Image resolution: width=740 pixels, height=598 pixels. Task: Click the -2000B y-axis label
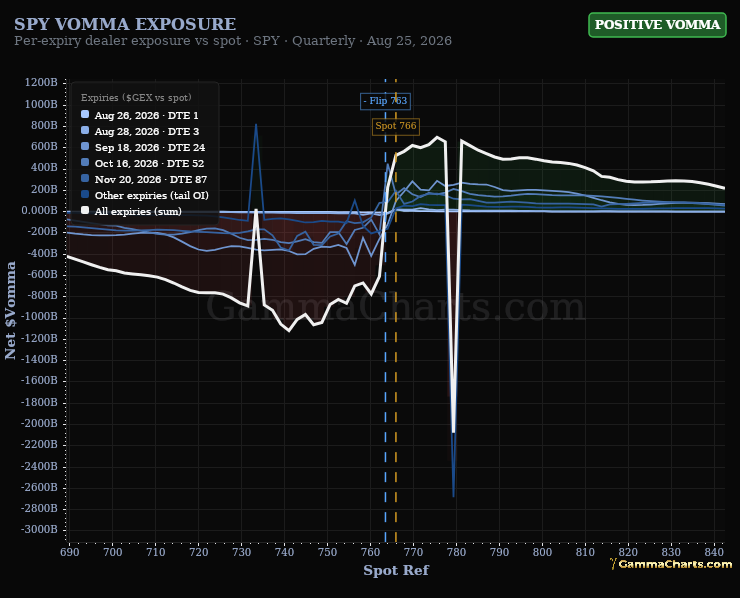click(x=39, y=423)
